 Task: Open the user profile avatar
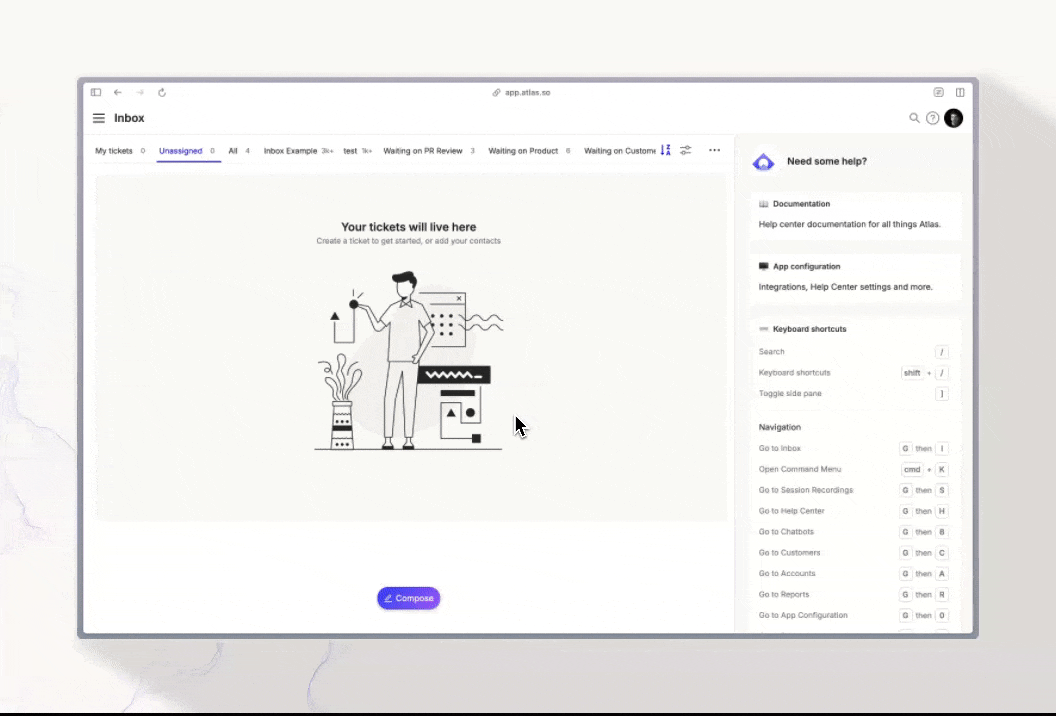coord(953,118)
